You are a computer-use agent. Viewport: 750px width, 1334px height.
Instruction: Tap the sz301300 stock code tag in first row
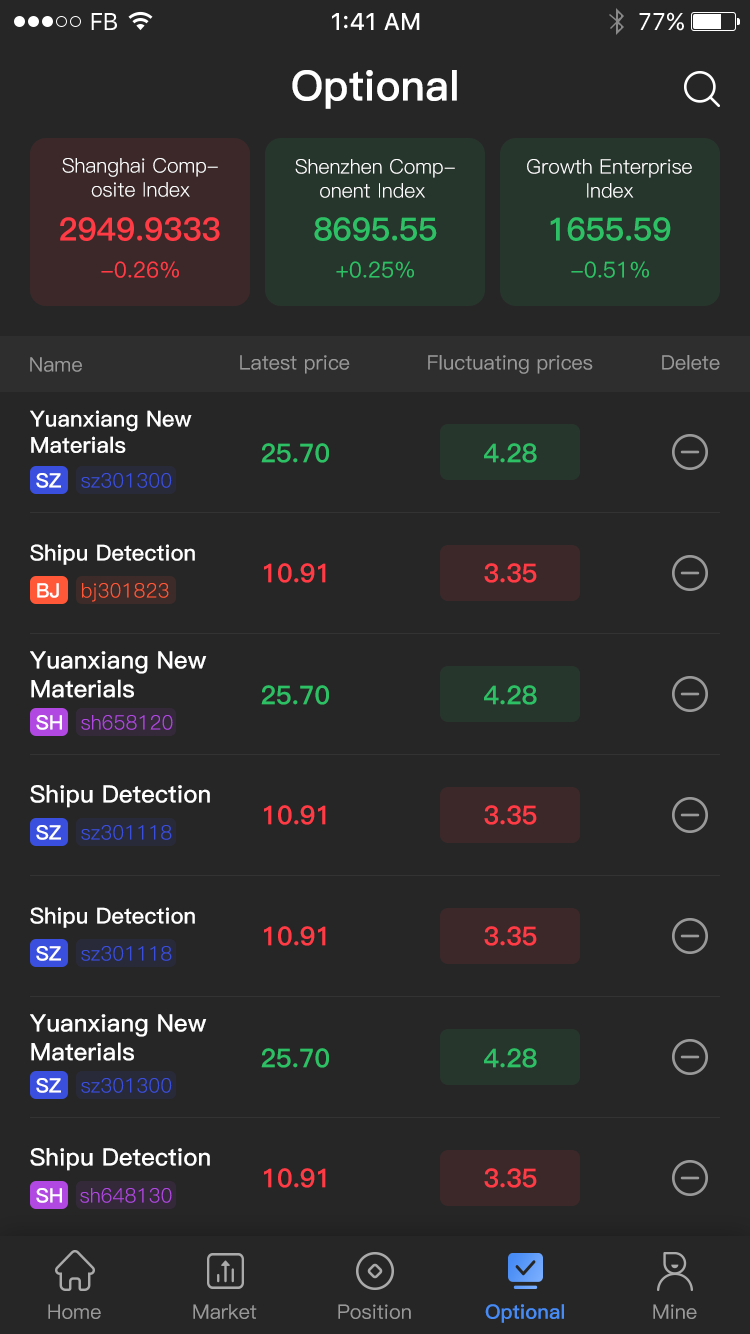pos(126,481)
